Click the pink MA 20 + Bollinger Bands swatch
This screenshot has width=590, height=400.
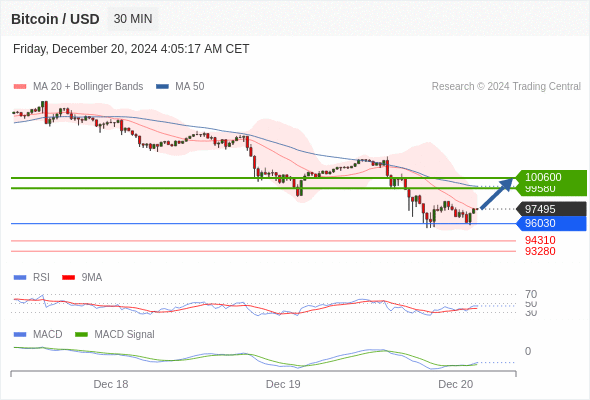pos(20,87)
